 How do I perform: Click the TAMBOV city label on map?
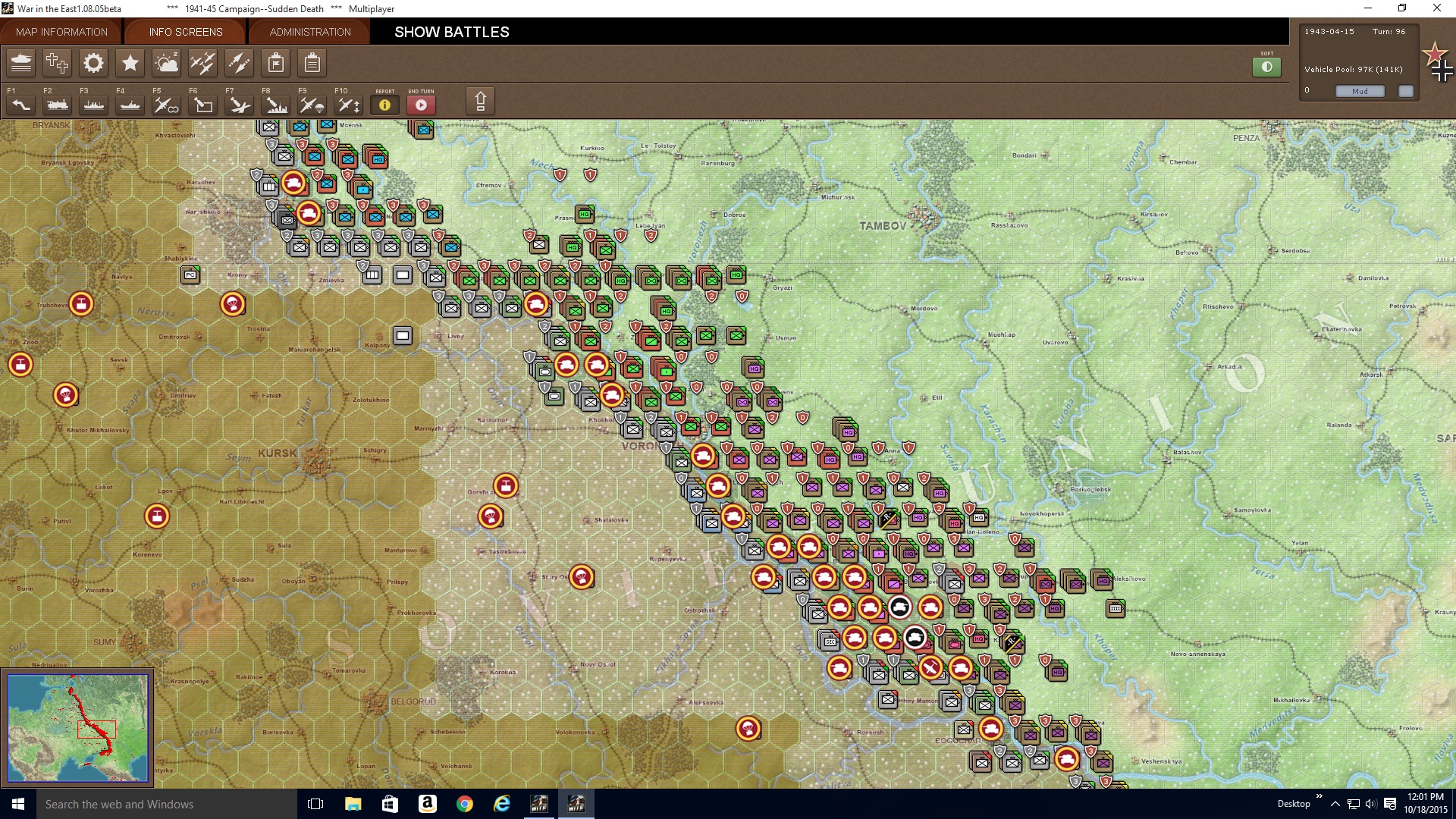click(x=882, y=226)
